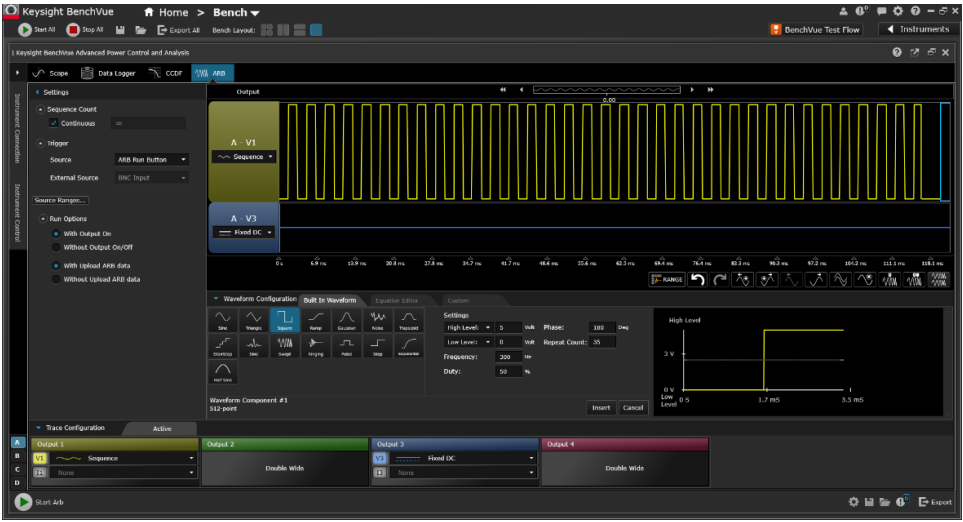The image size is (963, 522).
Task: Switch to the Scope tab
Action: (50, 73)
